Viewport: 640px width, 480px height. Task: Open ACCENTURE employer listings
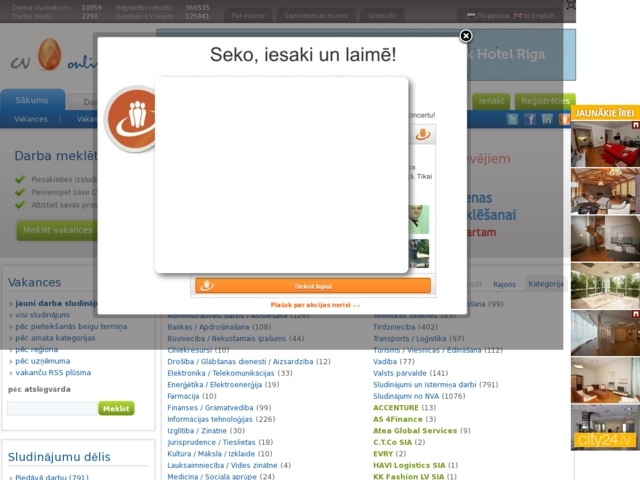[396, 408]
